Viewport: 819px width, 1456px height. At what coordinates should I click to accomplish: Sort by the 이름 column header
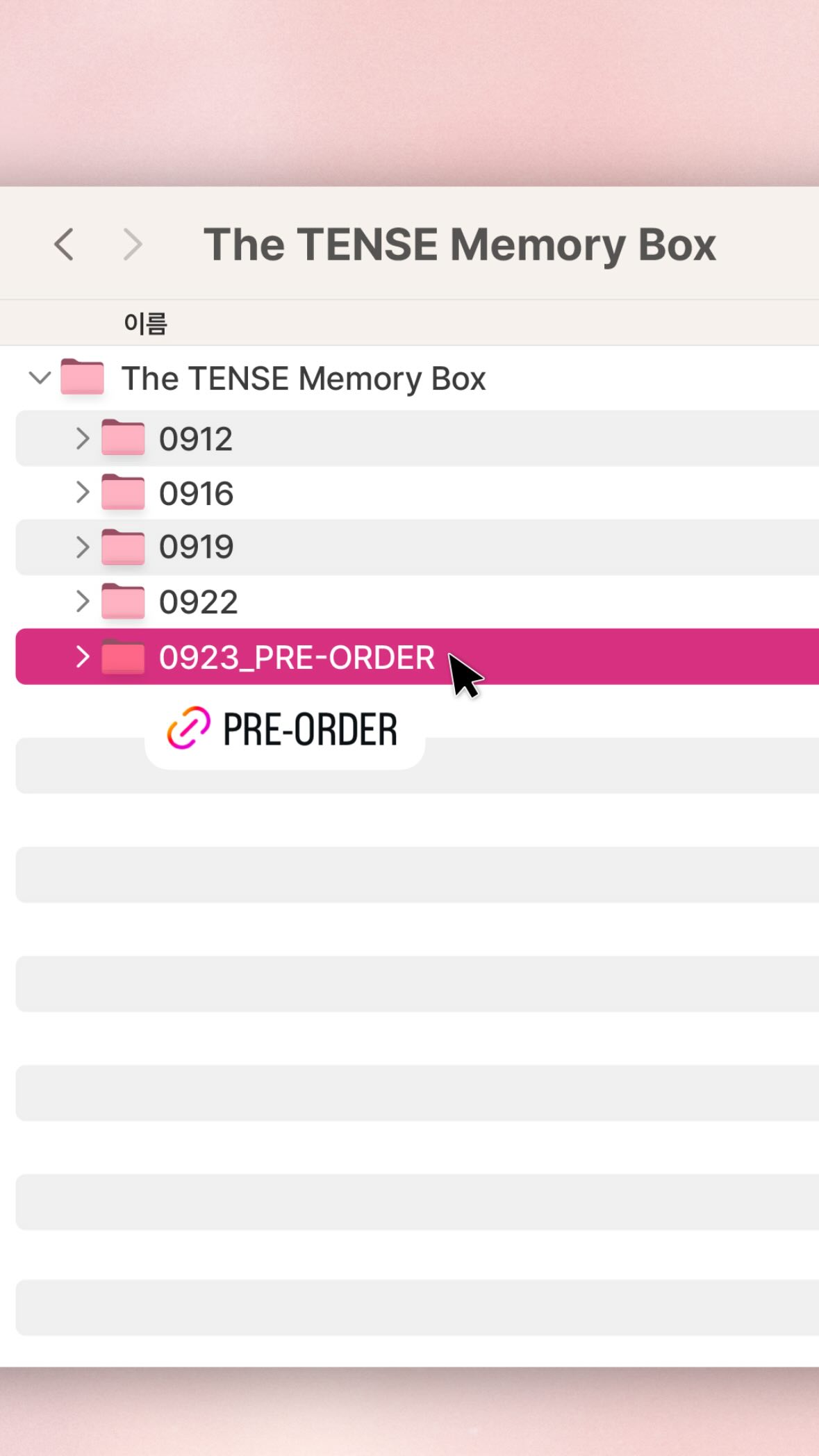(x=145, y=324)
